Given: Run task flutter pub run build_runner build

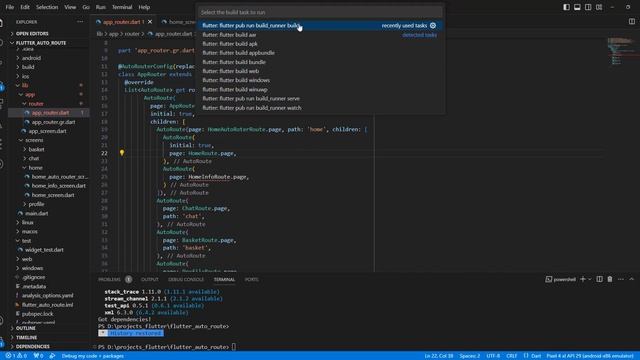Looking at the screenshot, I should (320, 25).
